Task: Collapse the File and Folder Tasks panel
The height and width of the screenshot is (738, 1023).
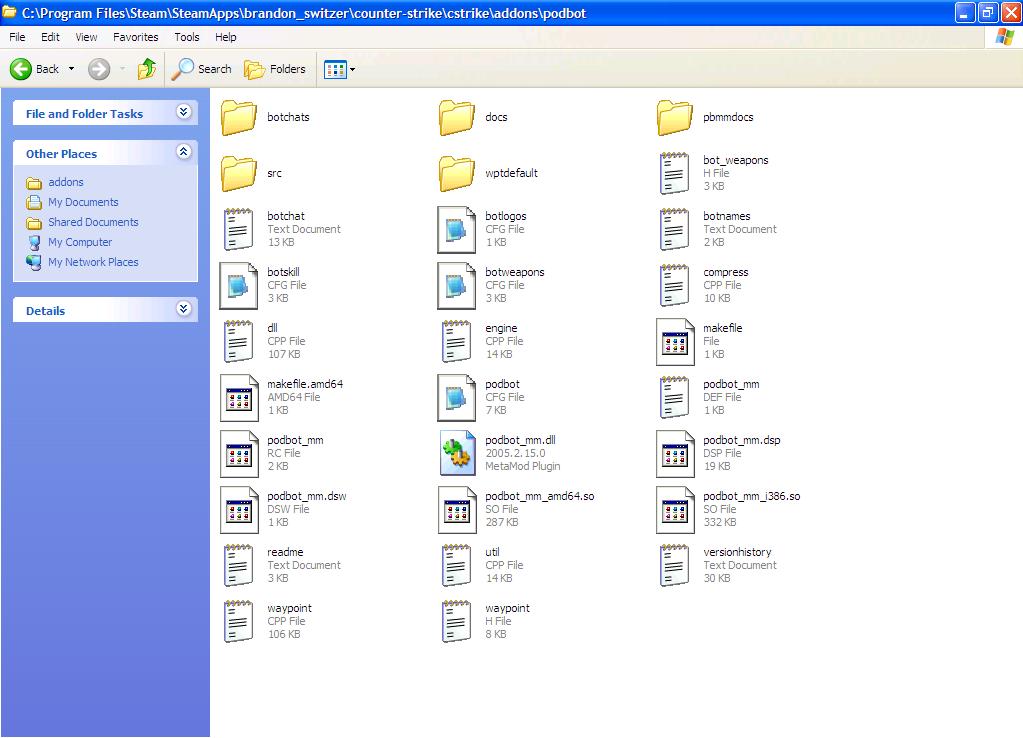Action: (x=183, y=113)
